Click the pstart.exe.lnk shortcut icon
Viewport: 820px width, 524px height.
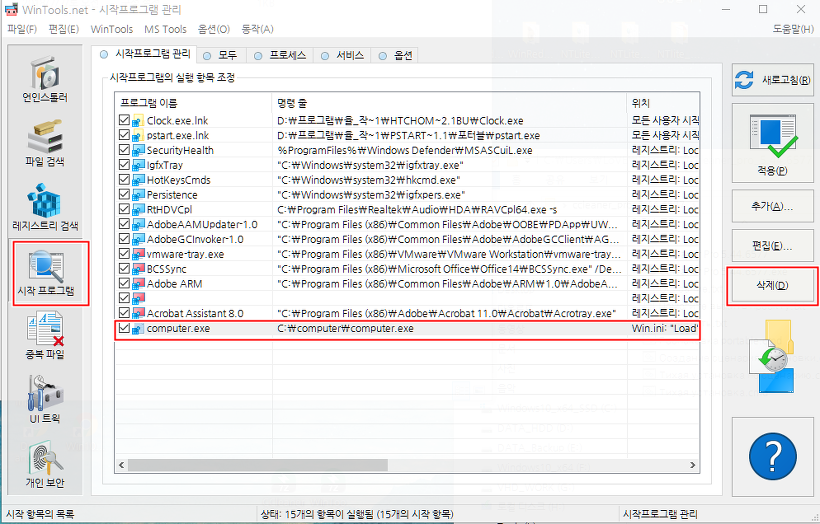(138, 135)
